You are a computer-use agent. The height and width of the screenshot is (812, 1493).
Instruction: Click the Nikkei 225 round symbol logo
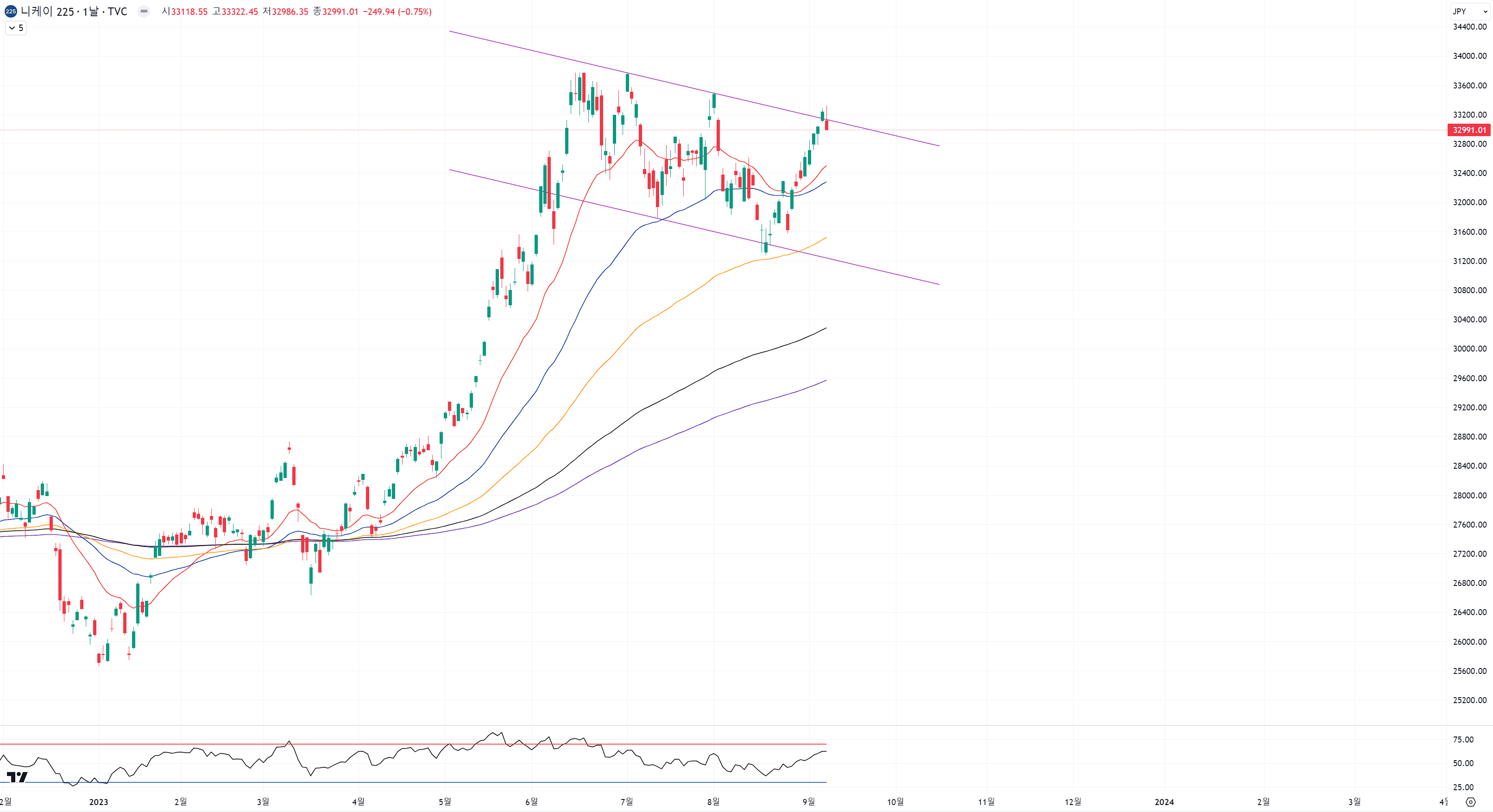click(11, 11)
